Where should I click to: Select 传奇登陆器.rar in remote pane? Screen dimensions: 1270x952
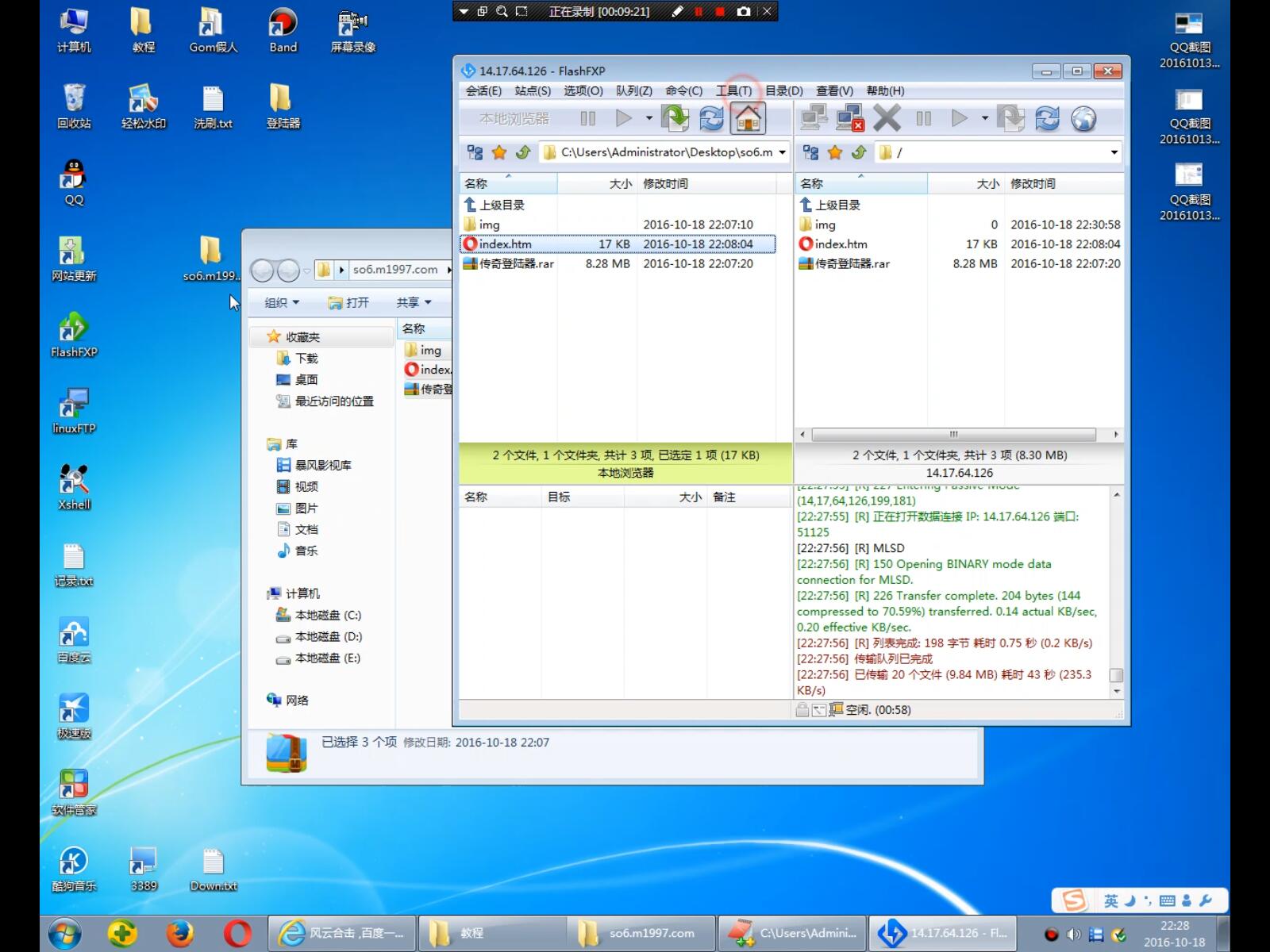844,263
